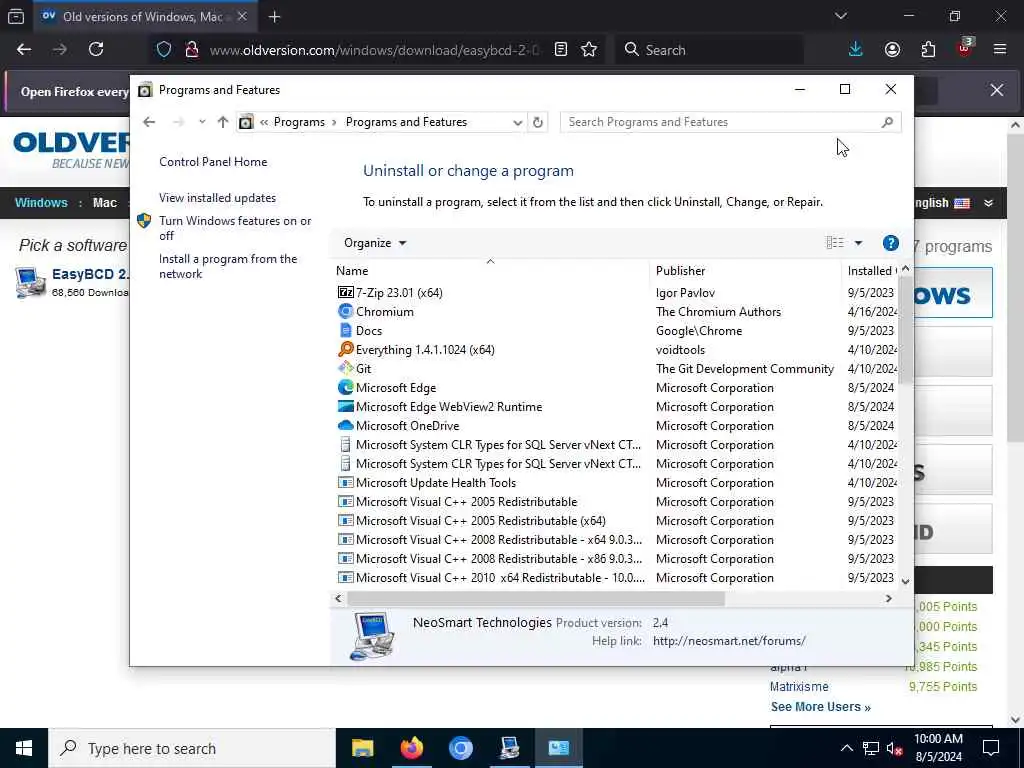Toggle Firefox reader view icon
This screenshot has width=1024, height=768.
[560, 50]
